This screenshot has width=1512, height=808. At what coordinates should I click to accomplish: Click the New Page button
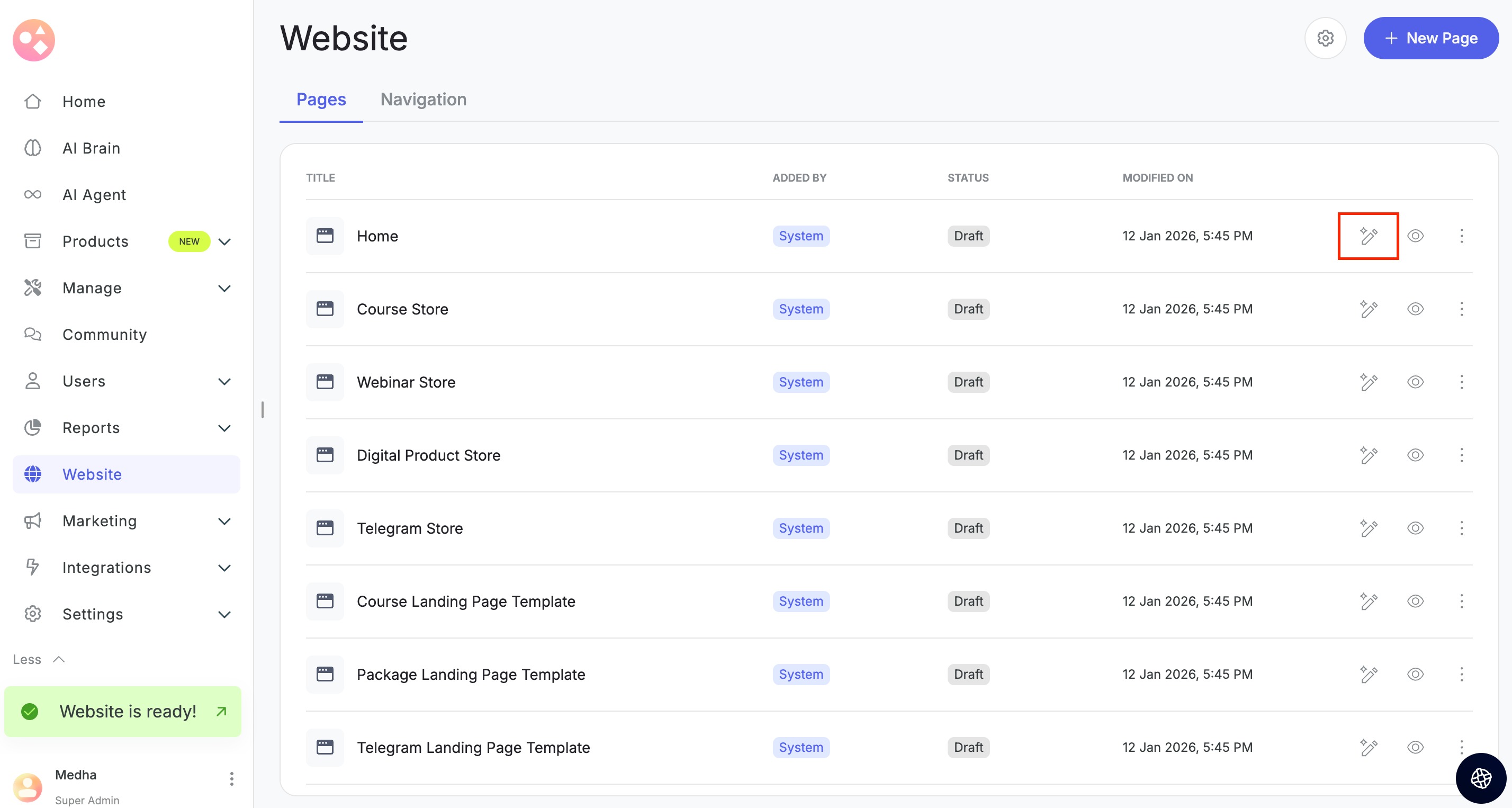coord(1430,38)
